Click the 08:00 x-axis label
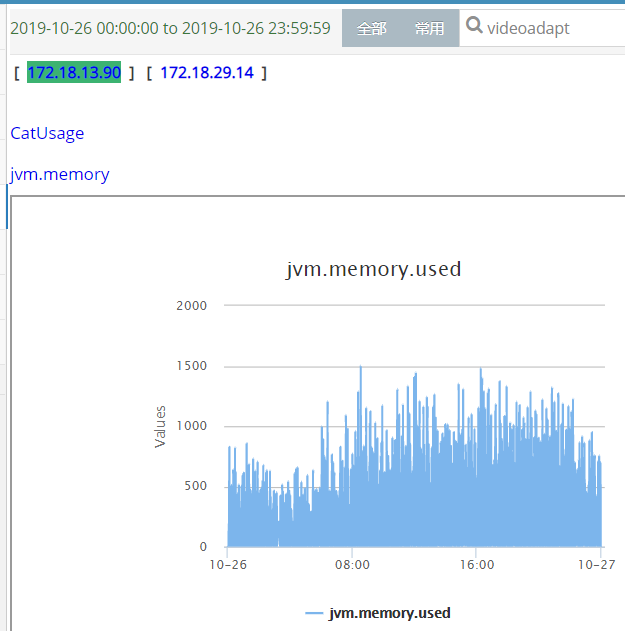This screenshot has height=631, width=625. click(x=352, y=565)
